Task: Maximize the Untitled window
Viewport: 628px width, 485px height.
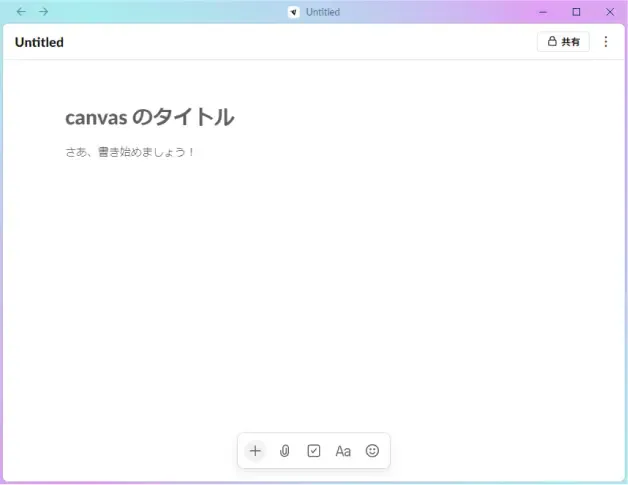Action: pyautogui.click(x=576, y=12)
